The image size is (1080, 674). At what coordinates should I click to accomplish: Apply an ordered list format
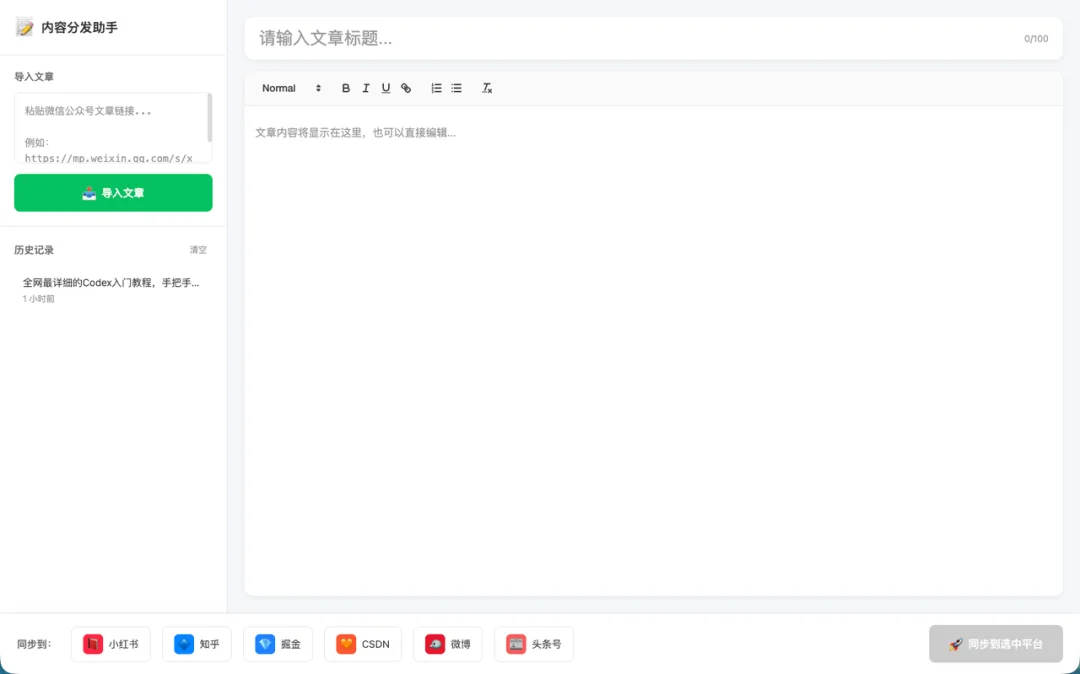point(436,88)
